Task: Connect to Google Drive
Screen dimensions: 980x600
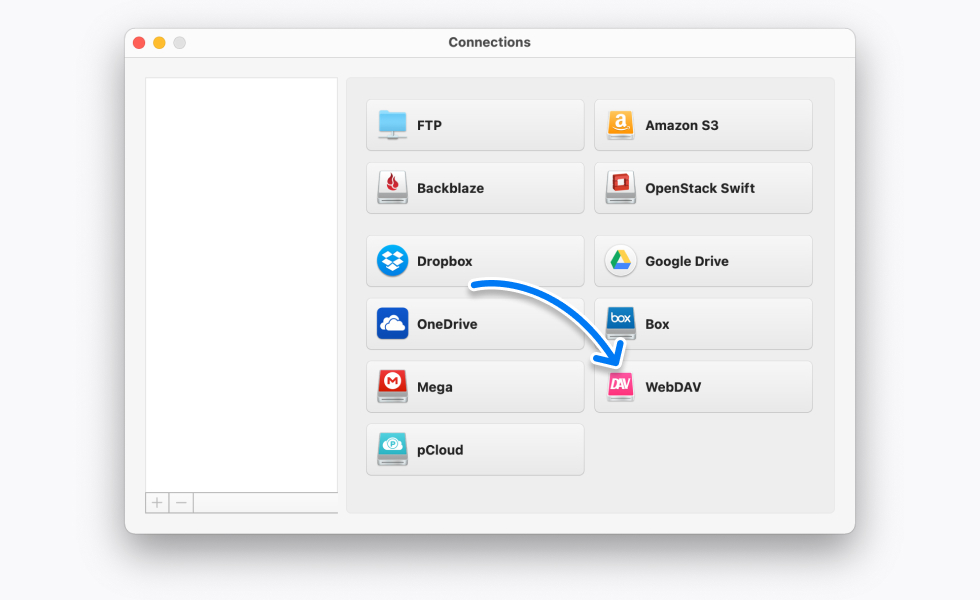Action: (x=703, y=261)
